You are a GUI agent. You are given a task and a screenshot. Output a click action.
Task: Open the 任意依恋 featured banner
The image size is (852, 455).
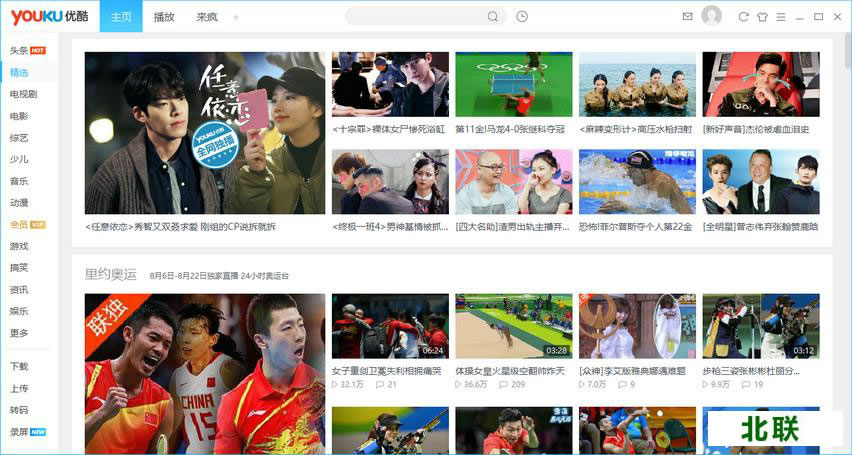205,133
